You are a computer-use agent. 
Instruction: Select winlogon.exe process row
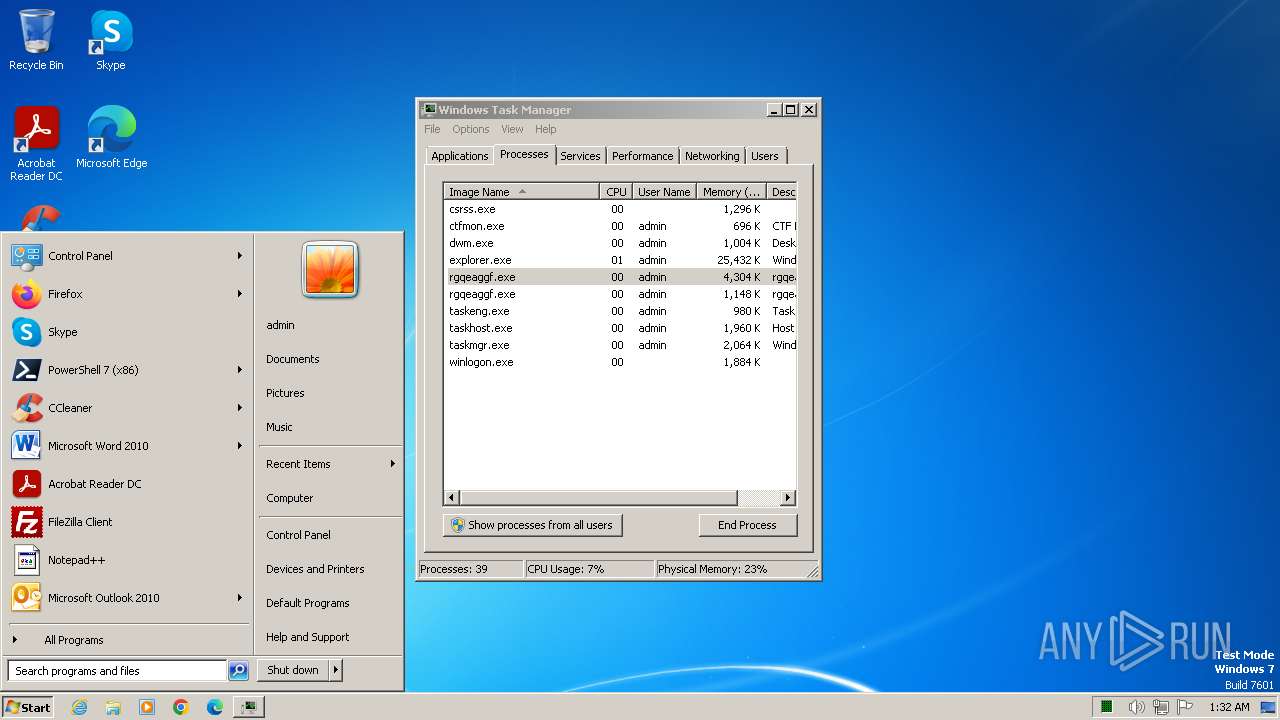[x=620, y=362]
